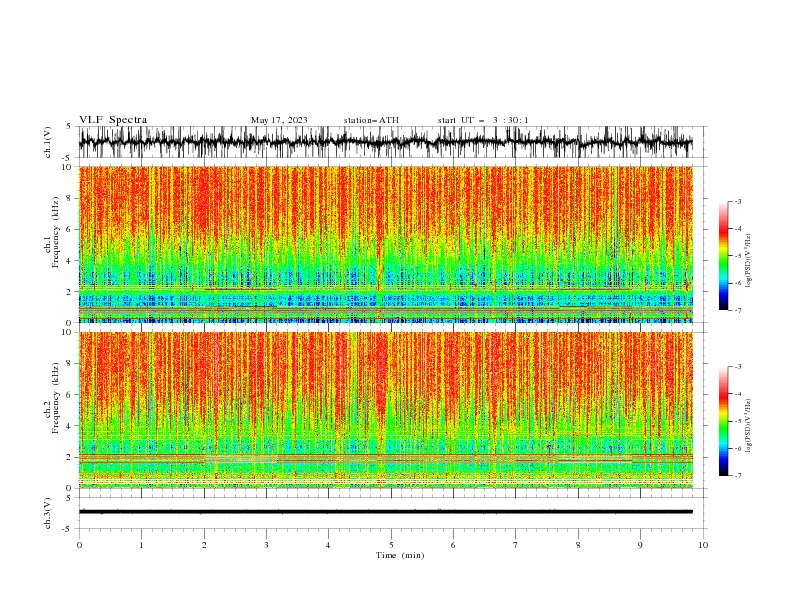792x612 pixels.
Task: Click time axis tick label '10'
Action: (703, 545)
